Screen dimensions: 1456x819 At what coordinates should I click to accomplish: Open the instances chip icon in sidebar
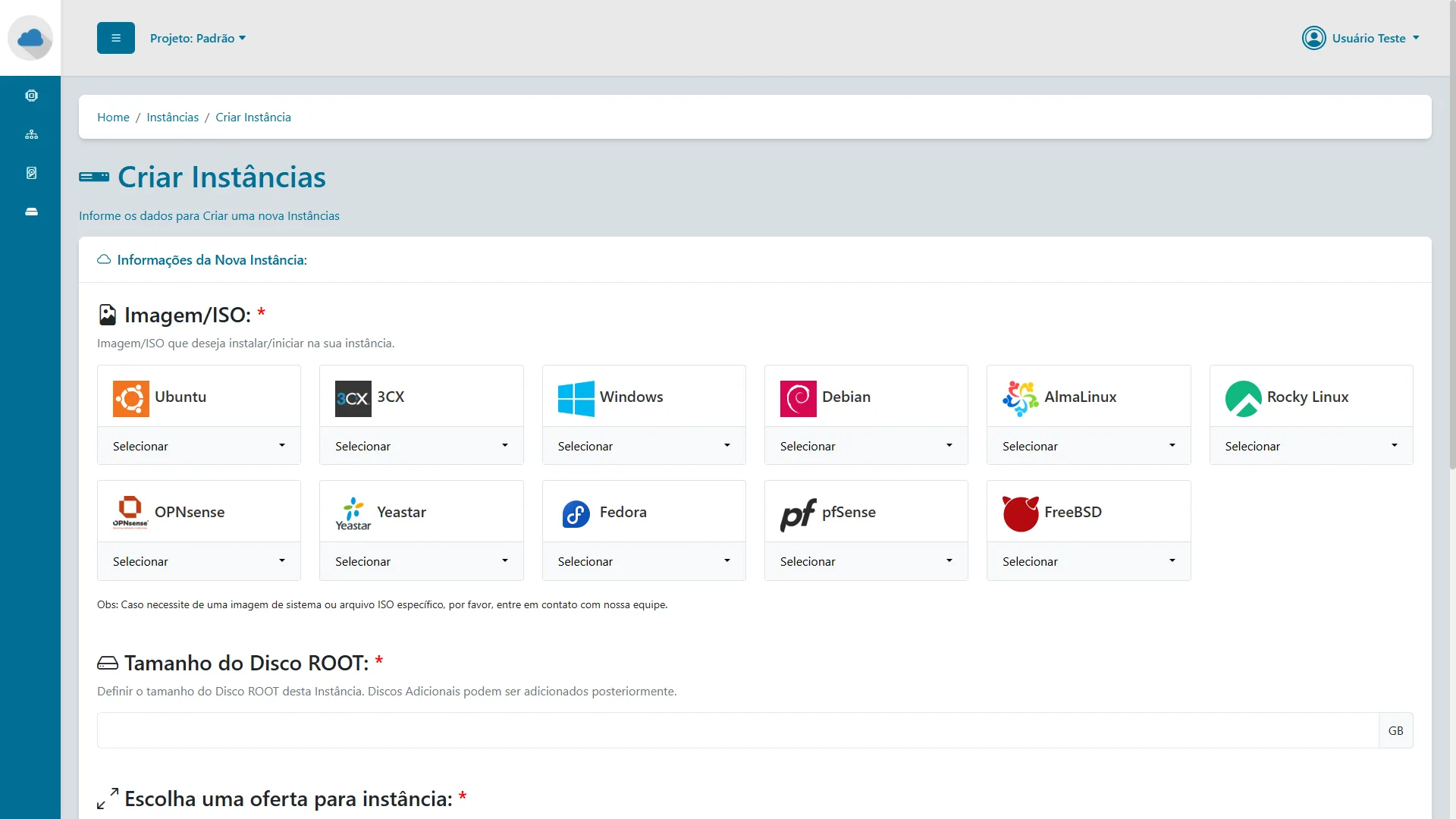[31, 96]
